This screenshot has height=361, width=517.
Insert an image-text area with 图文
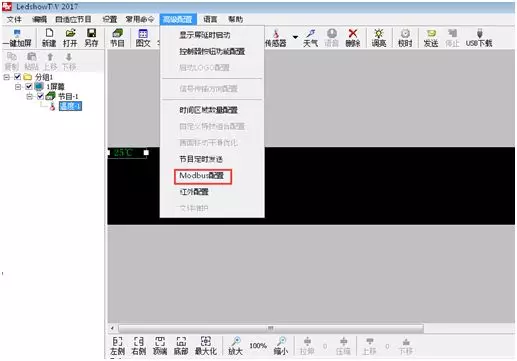coord(143,38)
